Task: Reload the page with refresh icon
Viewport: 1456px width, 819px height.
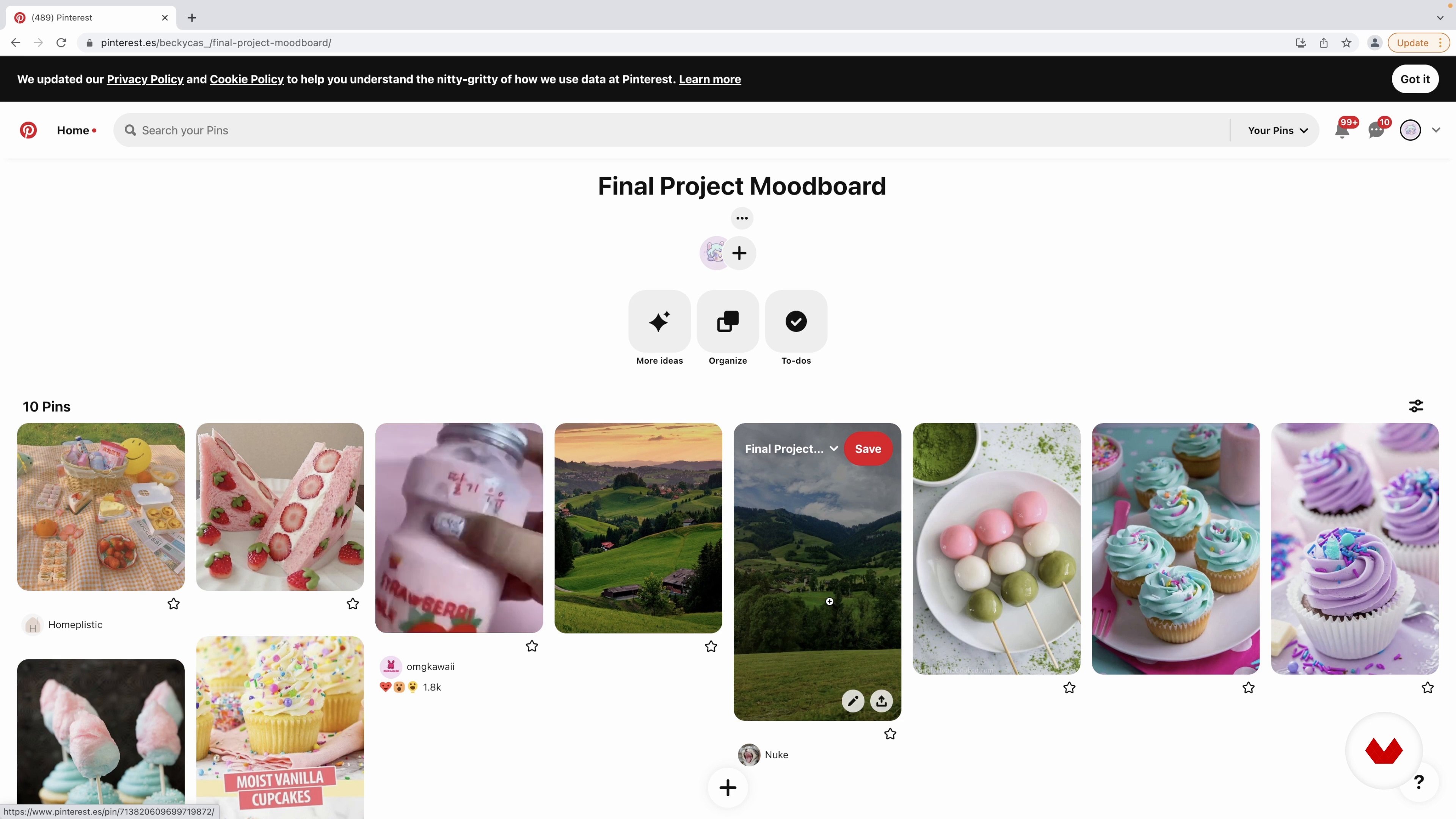Action: pyautogui.click(x=61, y=42)
